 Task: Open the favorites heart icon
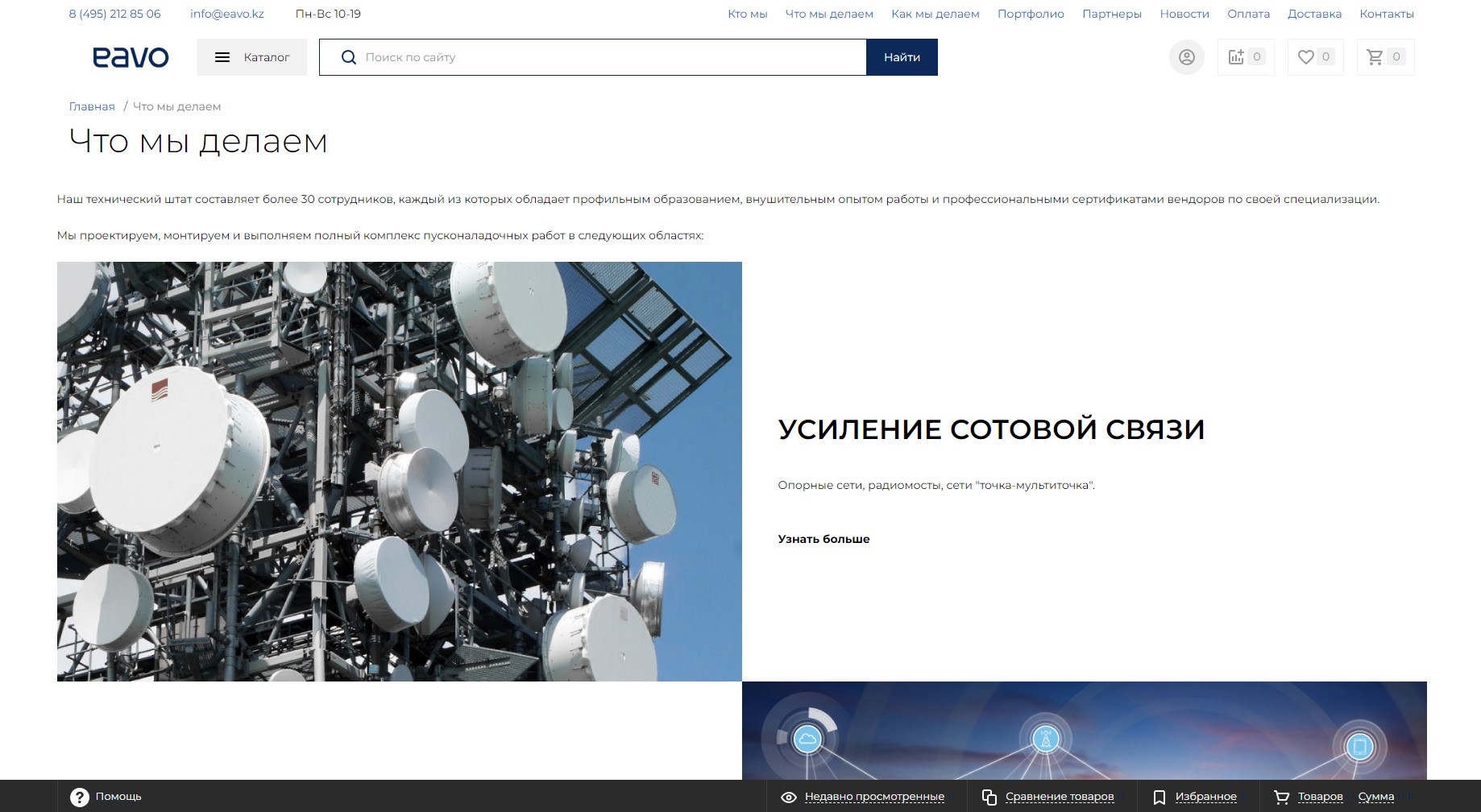[x=1306, y=57]
